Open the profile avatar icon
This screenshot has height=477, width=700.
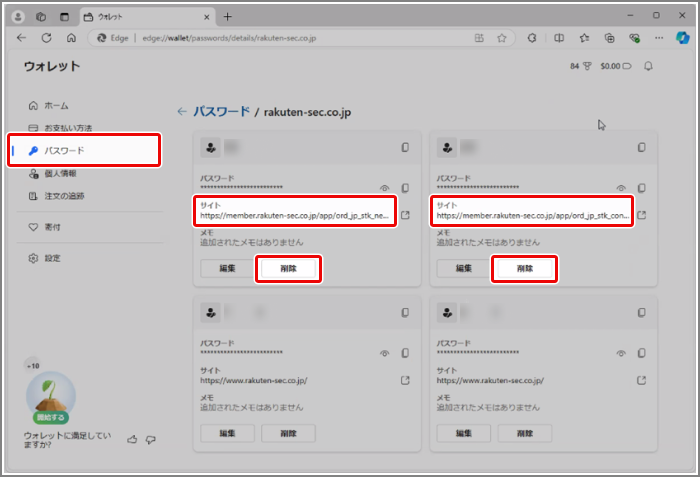(x=18, y=17)
